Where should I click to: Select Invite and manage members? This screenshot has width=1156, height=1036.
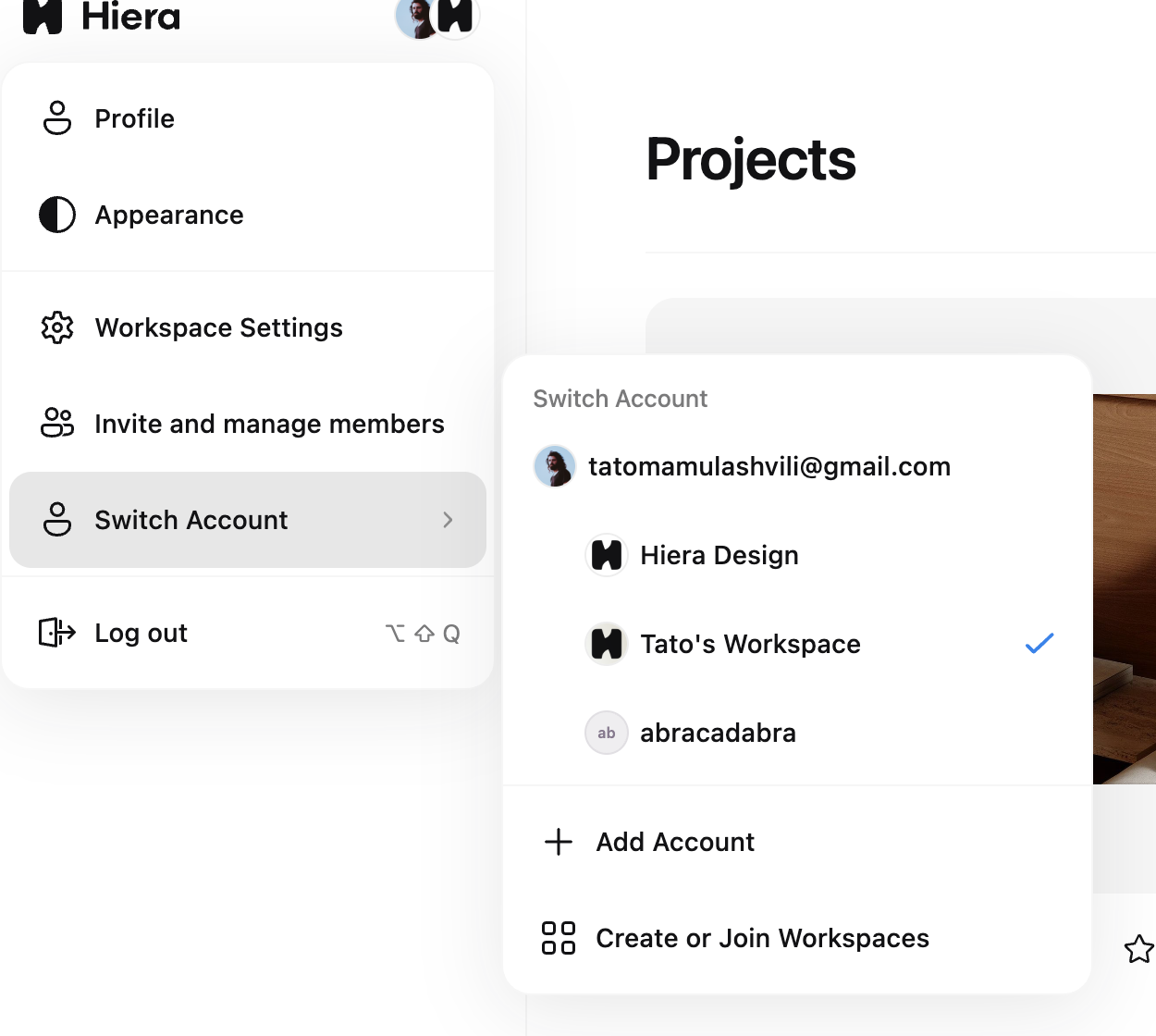click(248, 424)
